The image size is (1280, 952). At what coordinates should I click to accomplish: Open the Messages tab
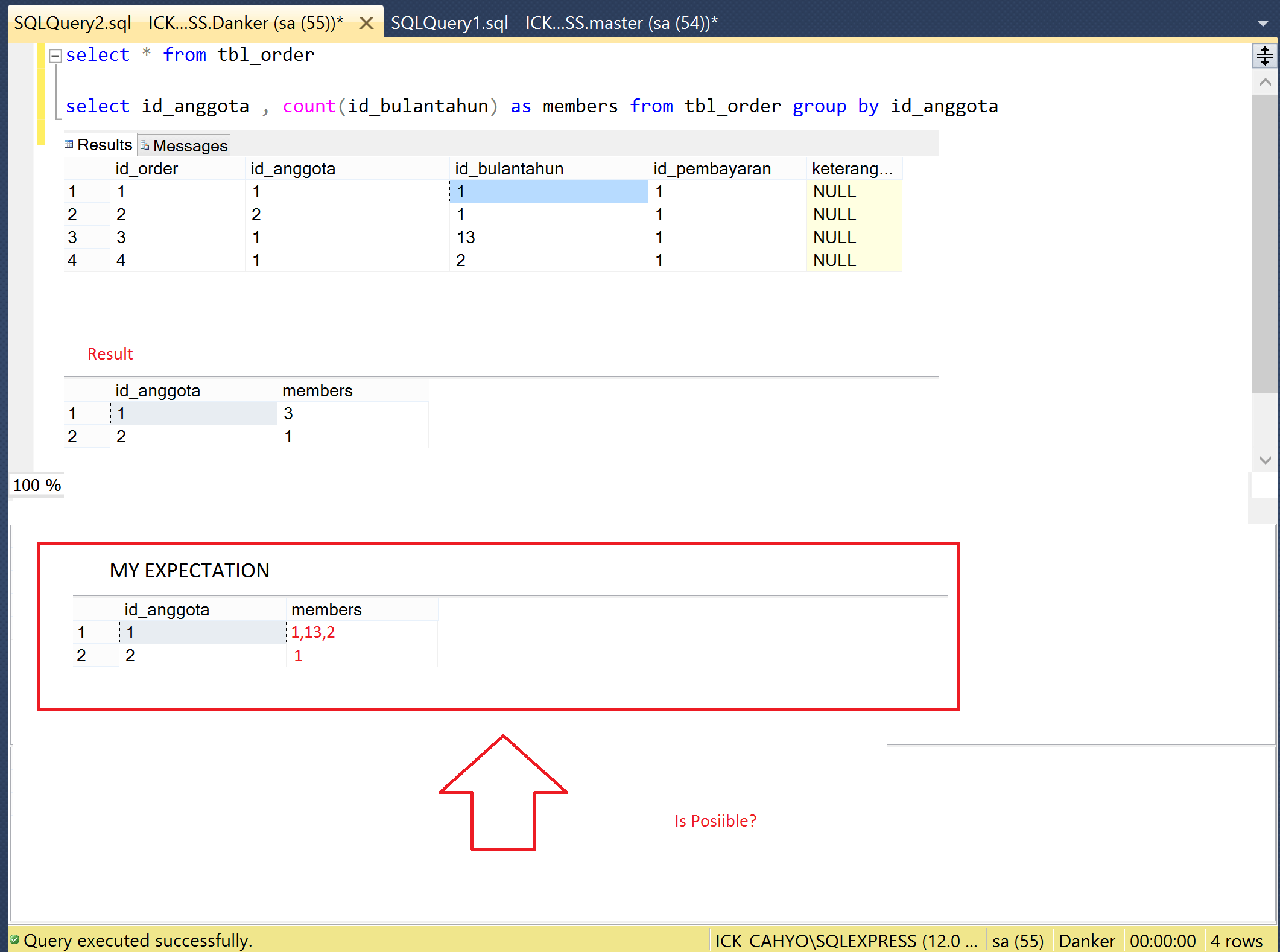(189, 146)
